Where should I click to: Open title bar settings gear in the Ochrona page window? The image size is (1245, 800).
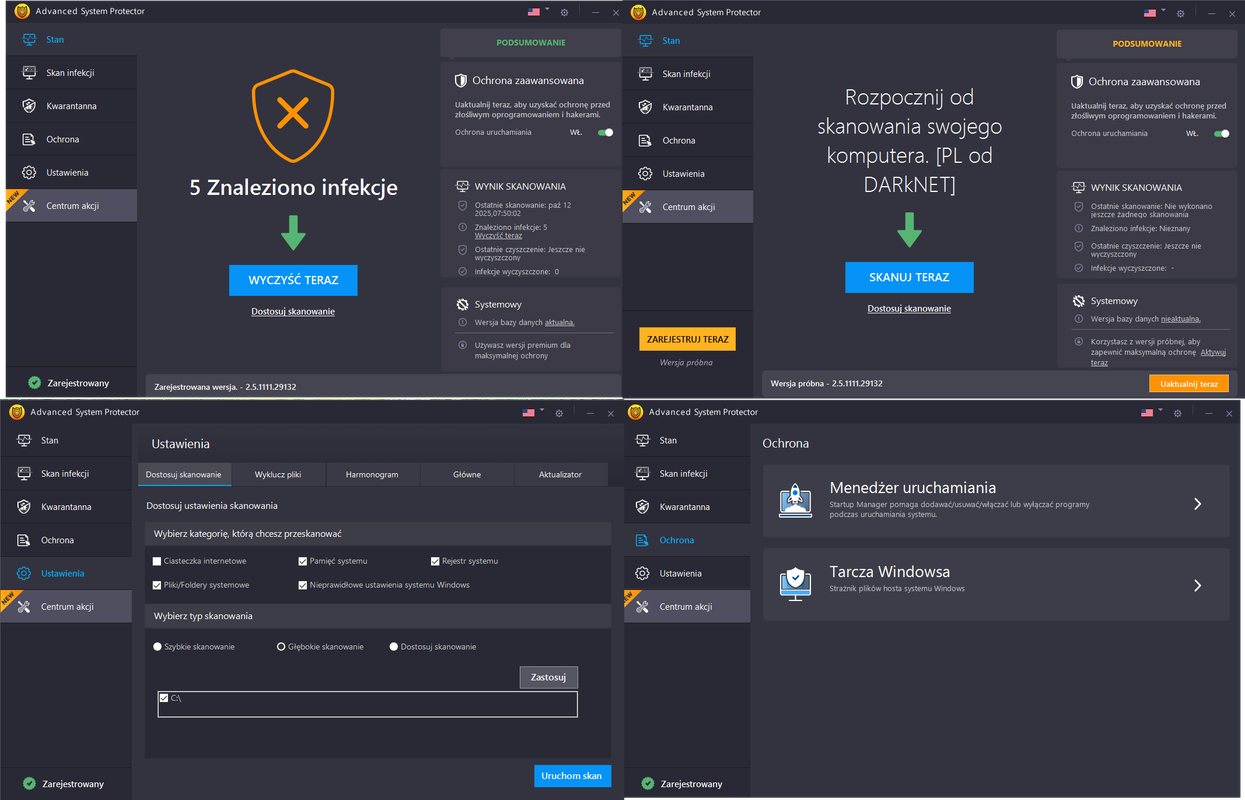[1178, 413]
